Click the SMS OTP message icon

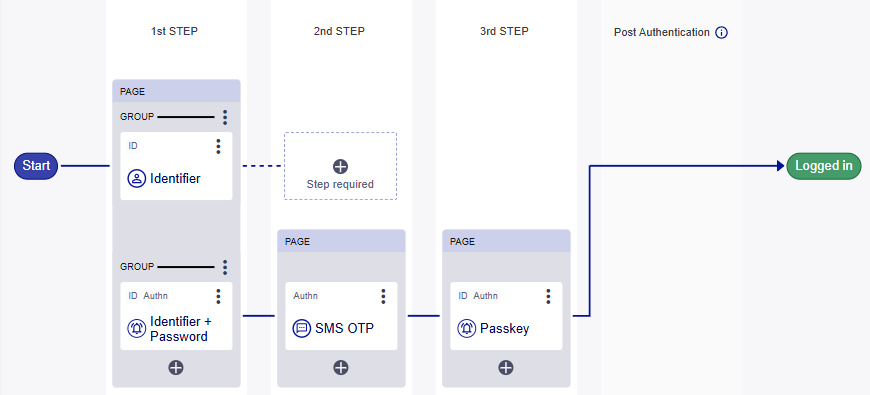tap(301, 328)
